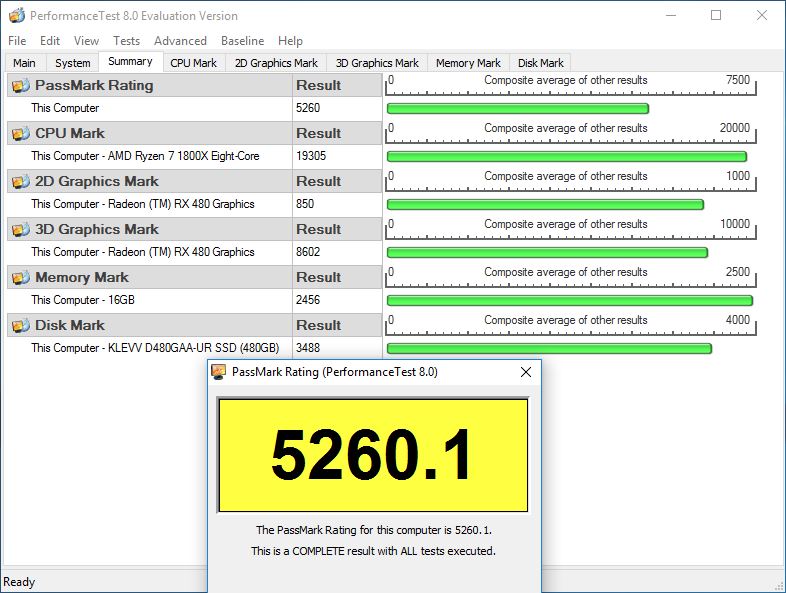
Task: Select the KLEVV D480GAA-UR SSD row text
Action: 155,348
